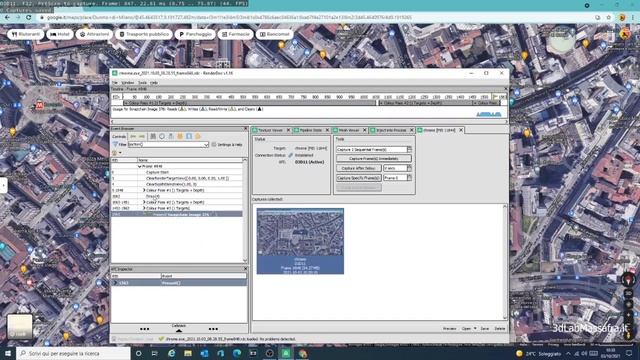Collapse the Frame node in event tree
Screen dimensions: 640x360
click(140, 167)
